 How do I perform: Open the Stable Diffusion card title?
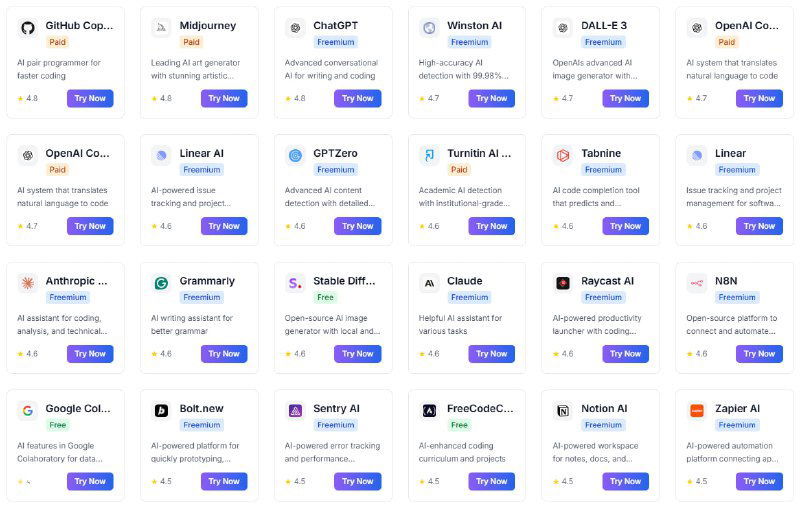click(x=344, y=281)
